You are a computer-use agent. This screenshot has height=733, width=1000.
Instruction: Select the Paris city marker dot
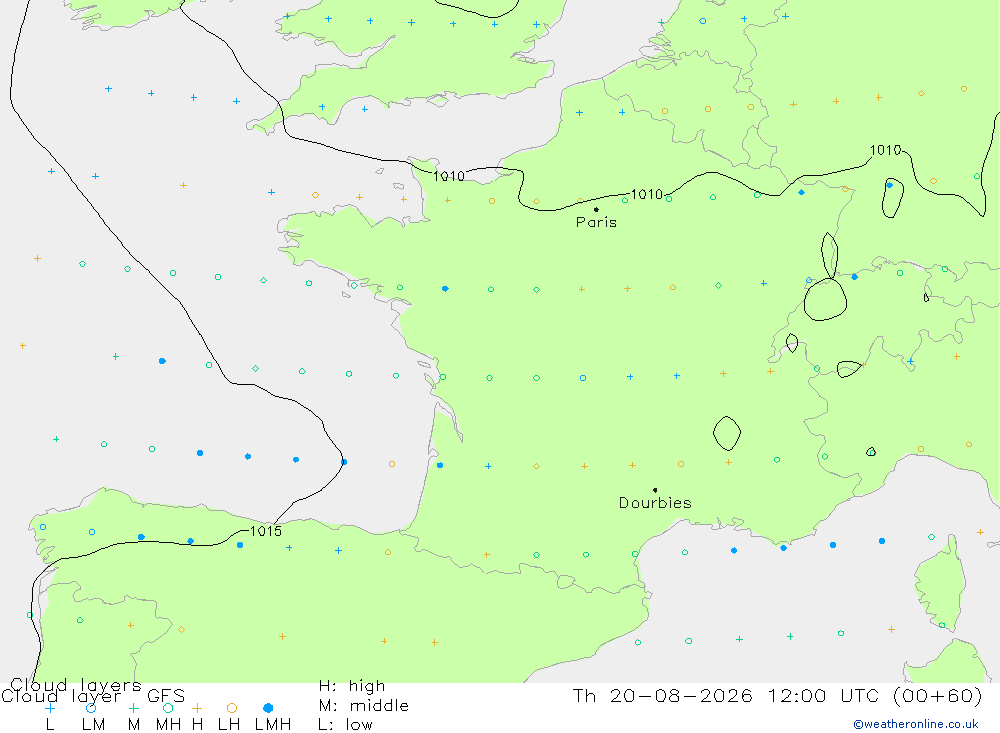point(596,209)
